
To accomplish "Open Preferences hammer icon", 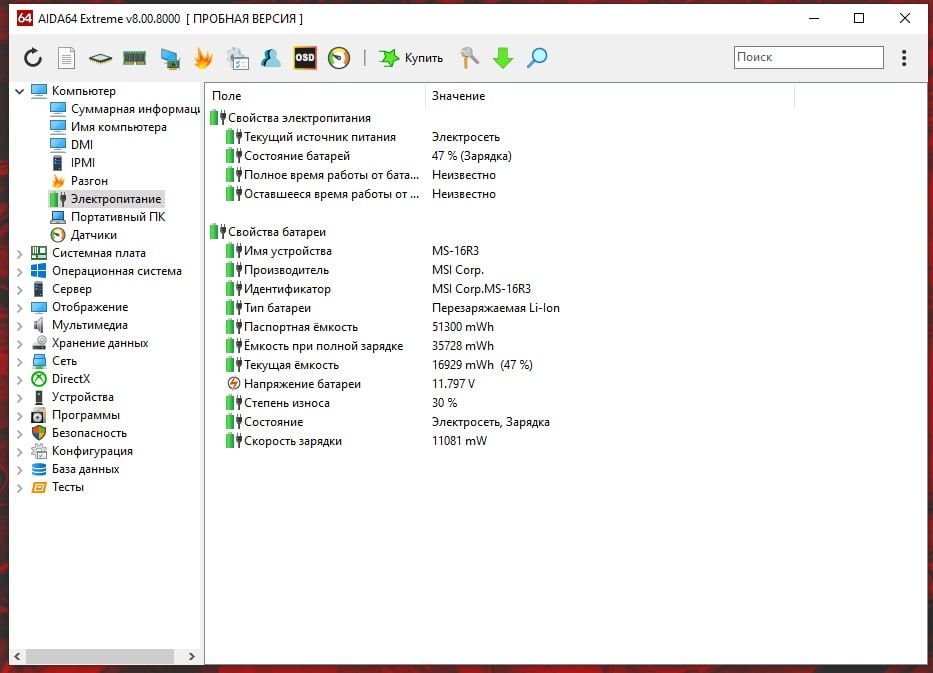I will tap(469, 58).
